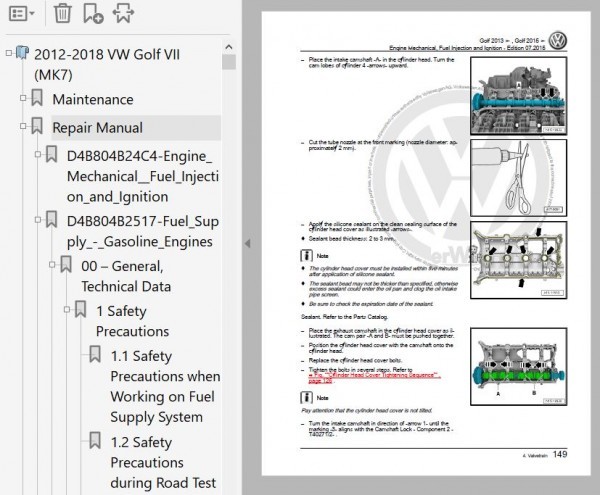Image resolution: width=600 pixels, height=495 pixels.
Task: Delete selected bookmark with trash icon
Action: 62,13
